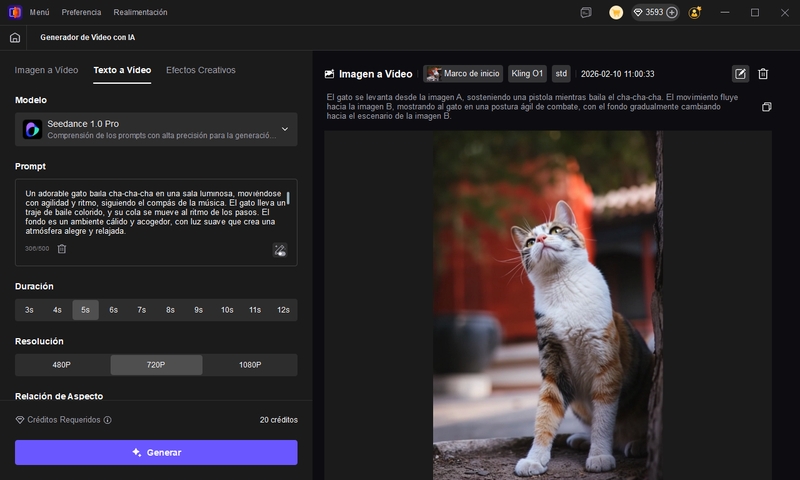The height and width of the screenshot is (480, 800).
Task: Maximize the application window
Action: point(755,12)
